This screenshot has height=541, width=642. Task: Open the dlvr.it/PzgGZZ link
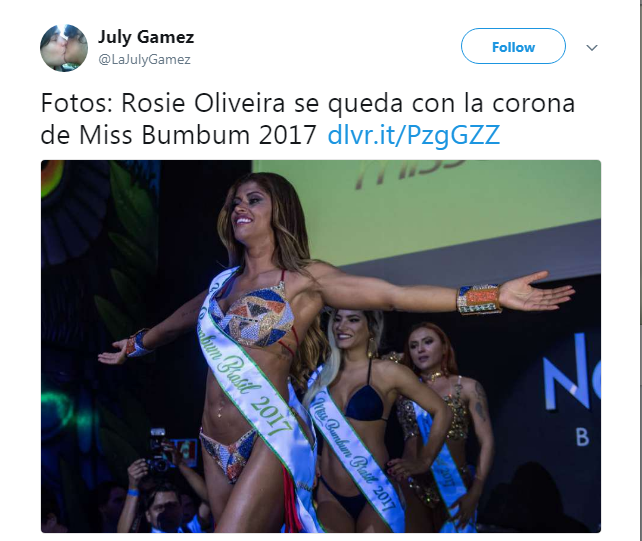tap(414, 135)
